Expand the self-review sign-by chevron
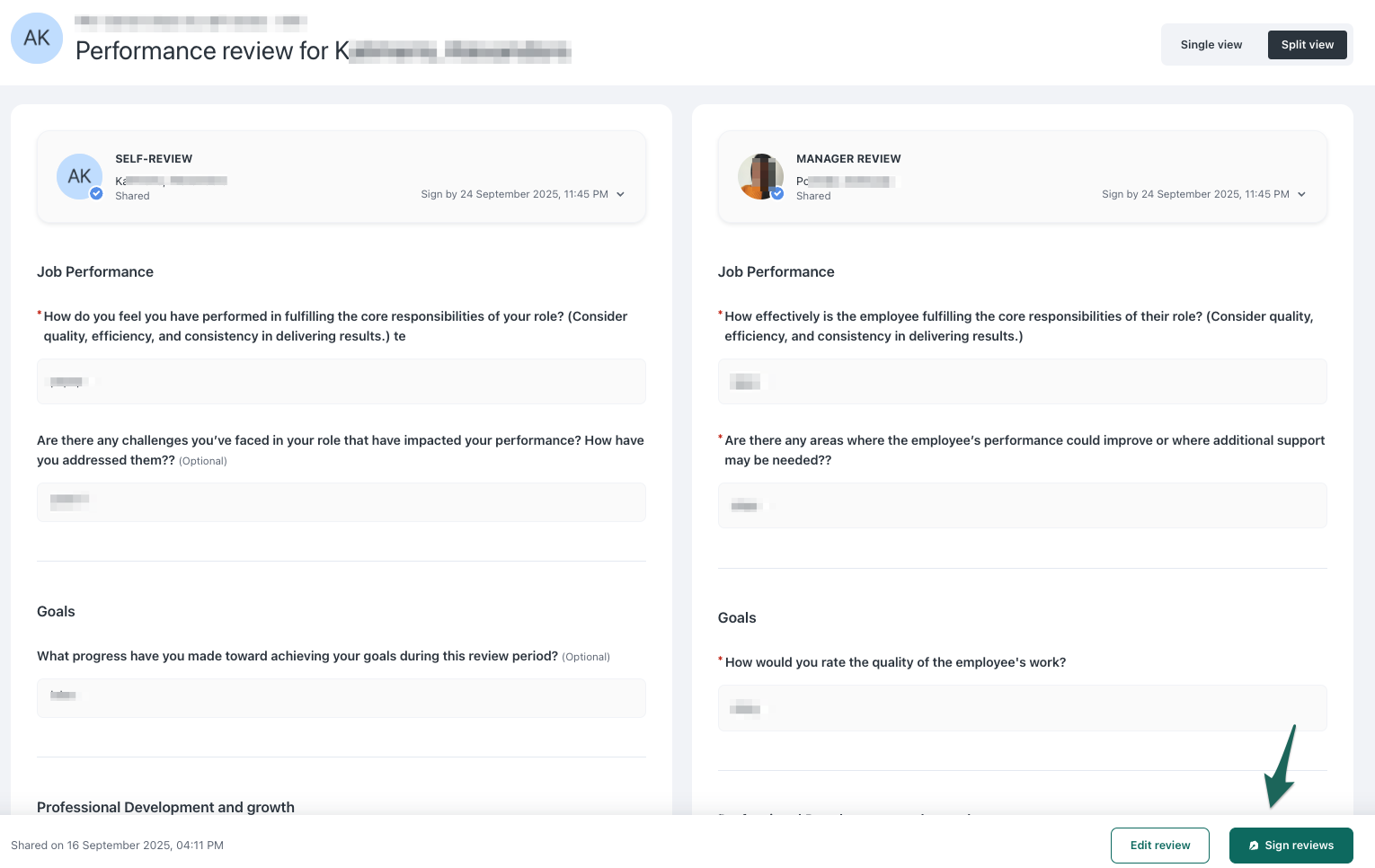Viewport: 1375px width, 868px height. (620, 194)
